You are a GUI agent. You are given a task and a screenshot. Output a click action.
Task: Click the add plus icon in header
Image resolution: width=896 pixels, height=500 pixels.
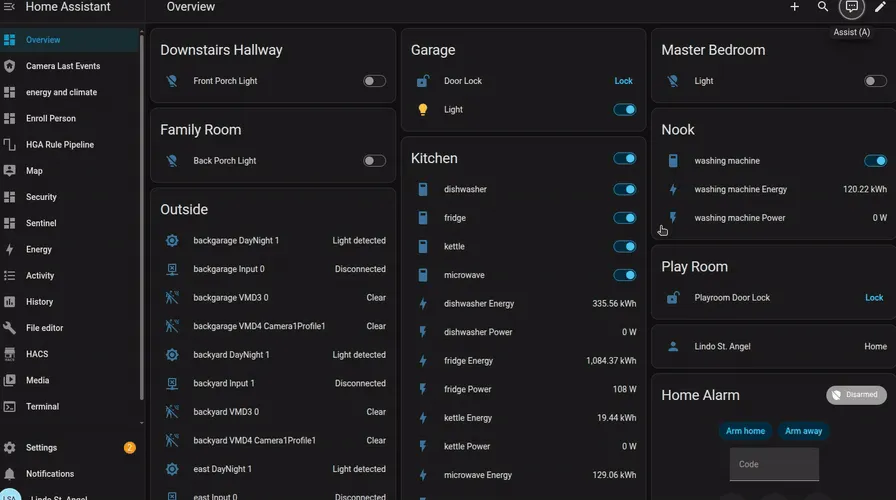pyautogui.click(x=794, y=7)
